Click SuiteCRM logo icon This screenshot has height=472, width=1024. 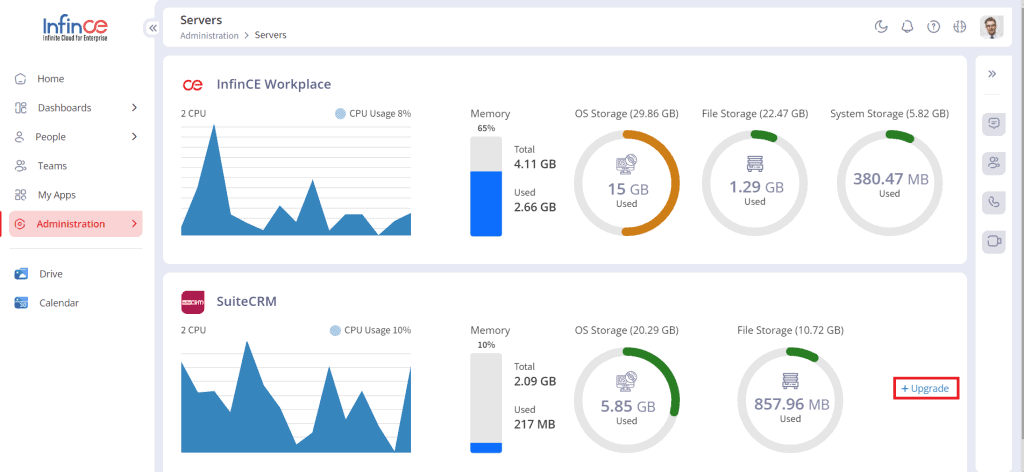click(193, 302)
